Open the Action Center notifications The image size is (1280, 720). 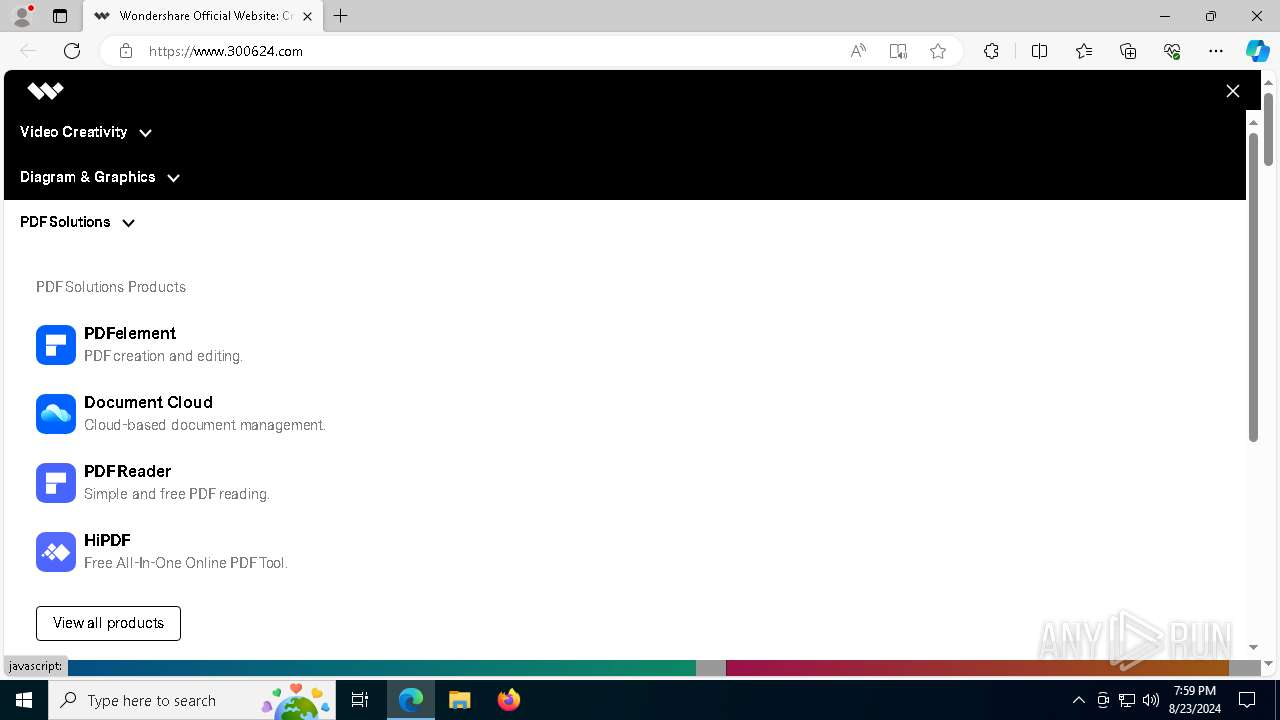click(x=1247, y=700)
